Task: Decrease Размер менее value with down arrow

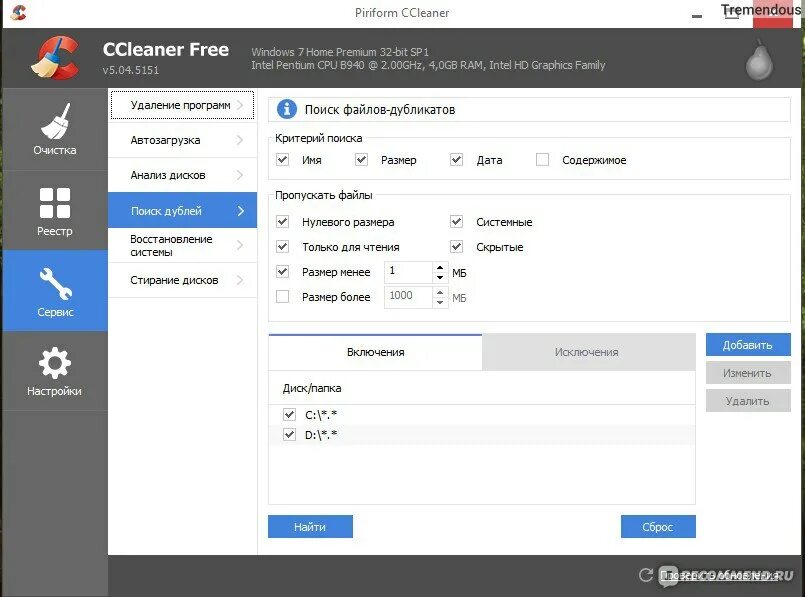Action: click(x=440, y=277)
